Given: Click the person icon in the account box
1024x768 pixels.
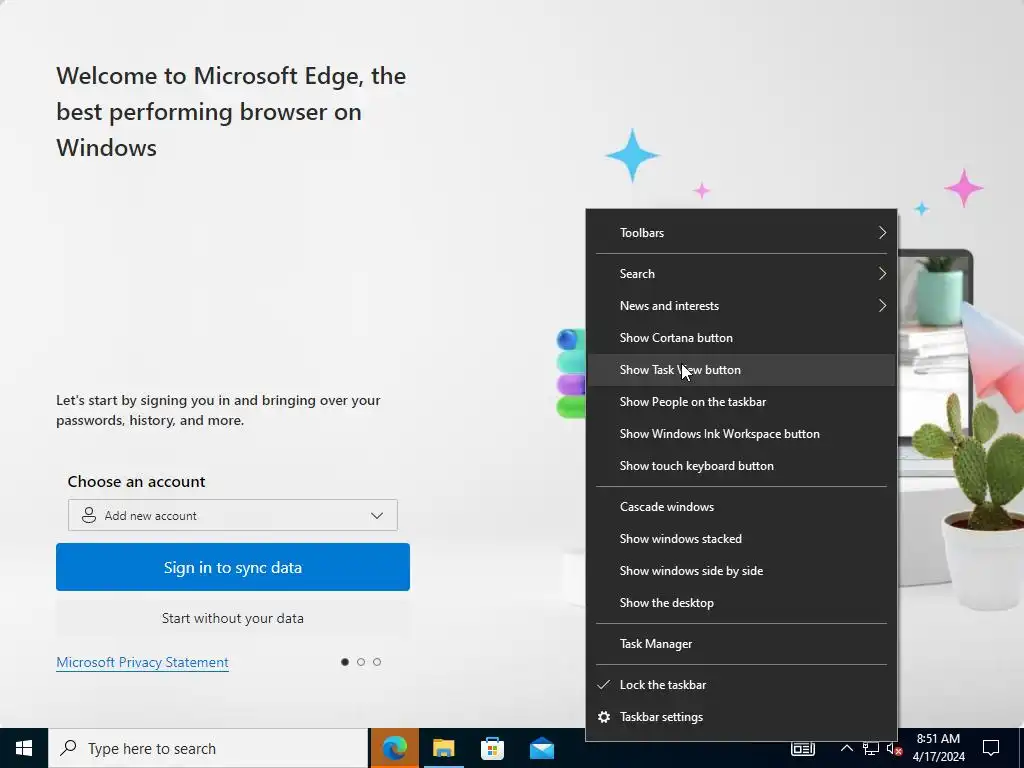Looking at the screenshot, I should [89, 515].
